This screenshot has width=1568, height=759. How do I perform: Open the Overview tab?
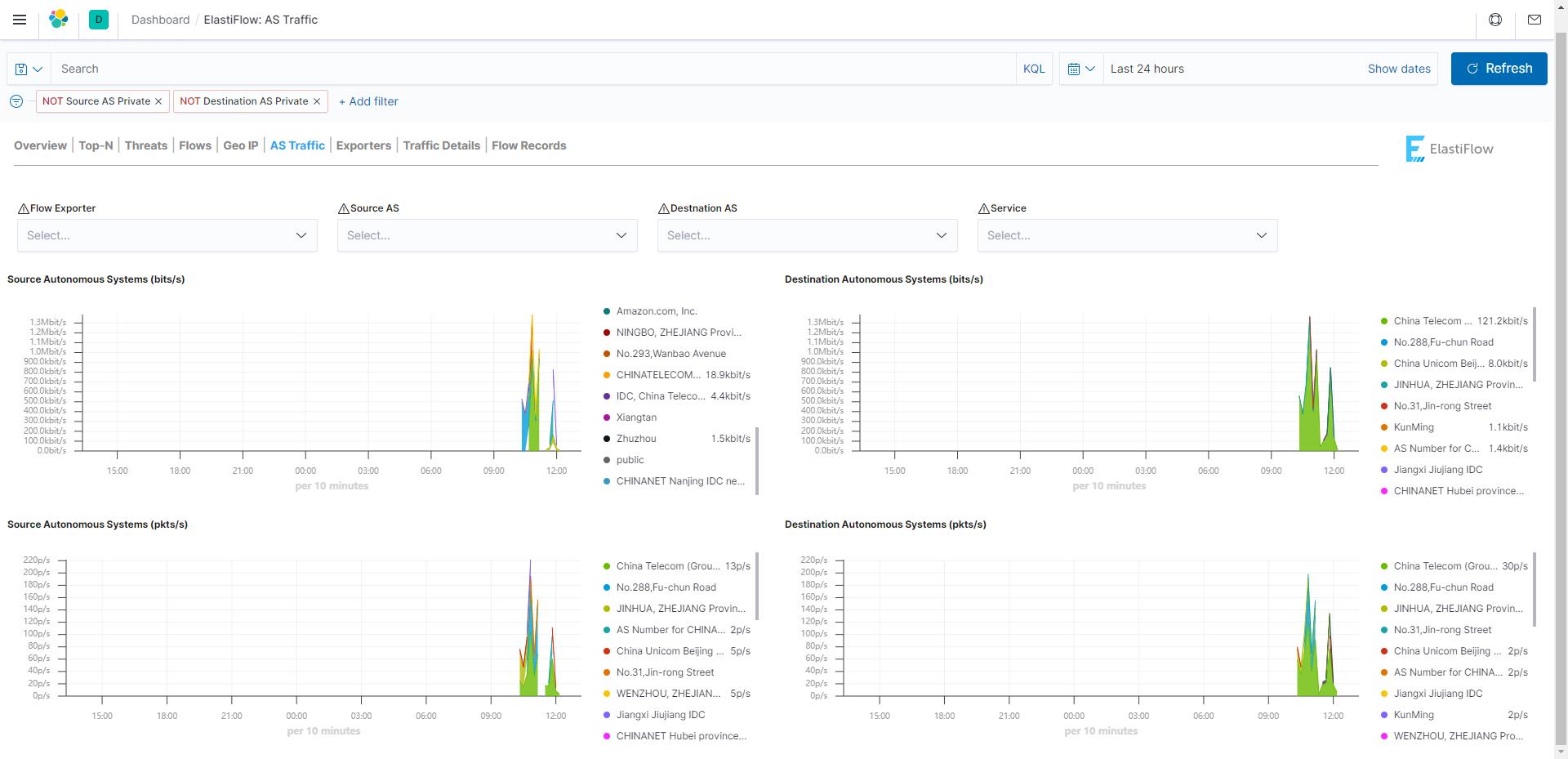[40, 145]
